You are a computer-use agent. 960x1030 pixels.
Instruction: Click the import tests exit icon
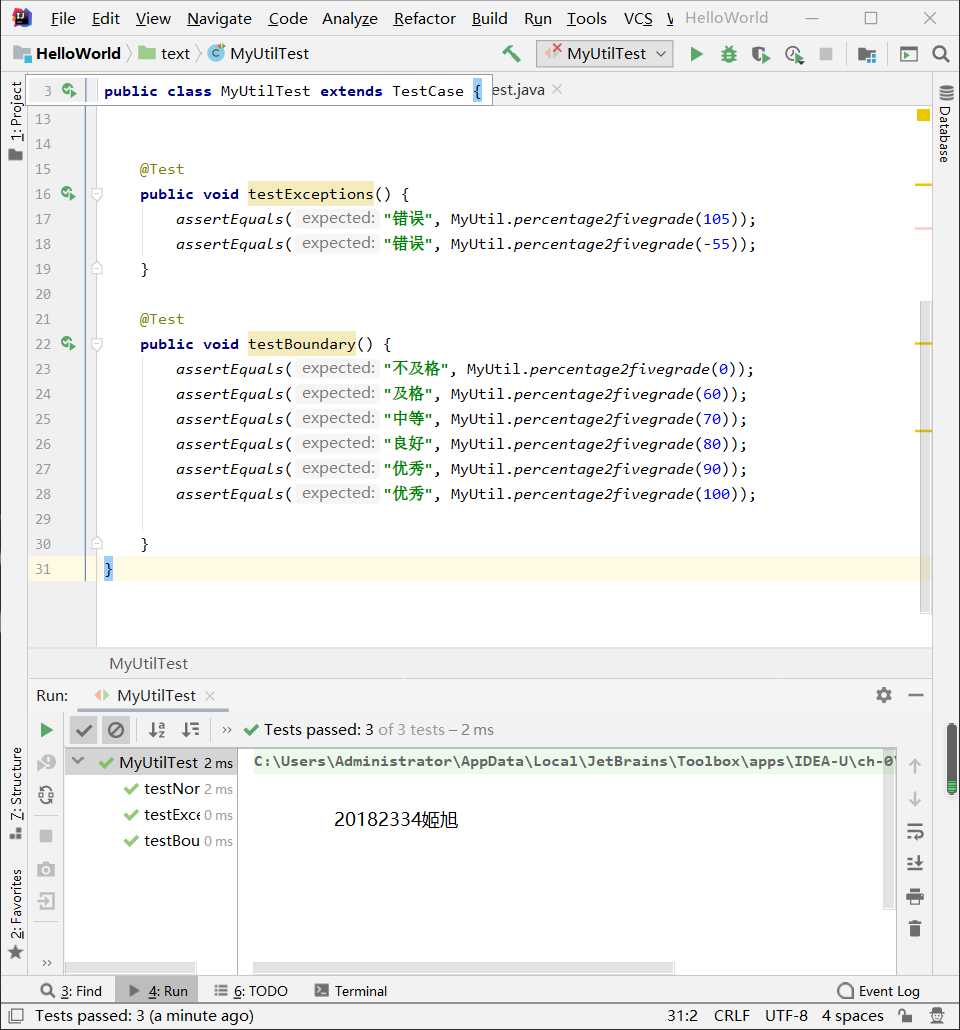pyautogui.click(x=46, y=901)
